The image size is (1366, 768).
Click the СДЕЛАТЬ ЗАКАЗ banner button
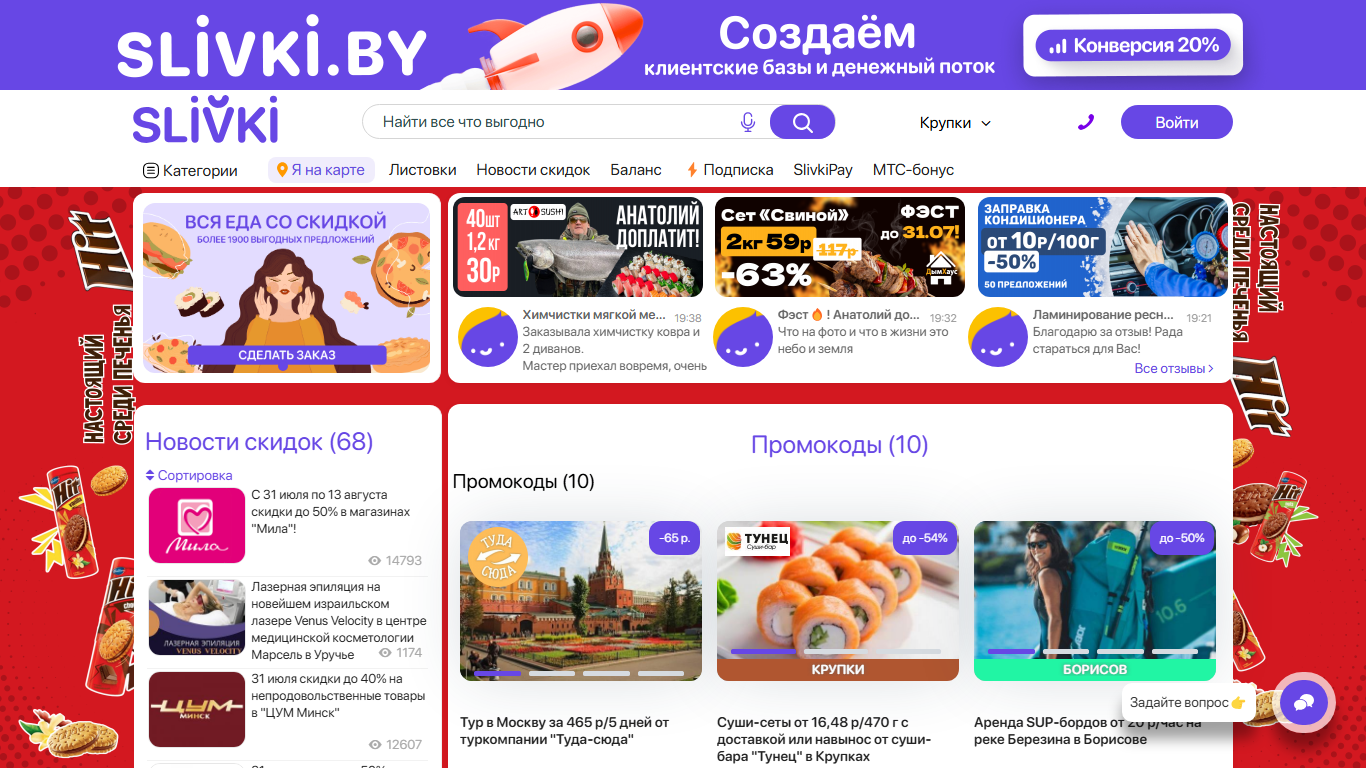click(287, 355)
